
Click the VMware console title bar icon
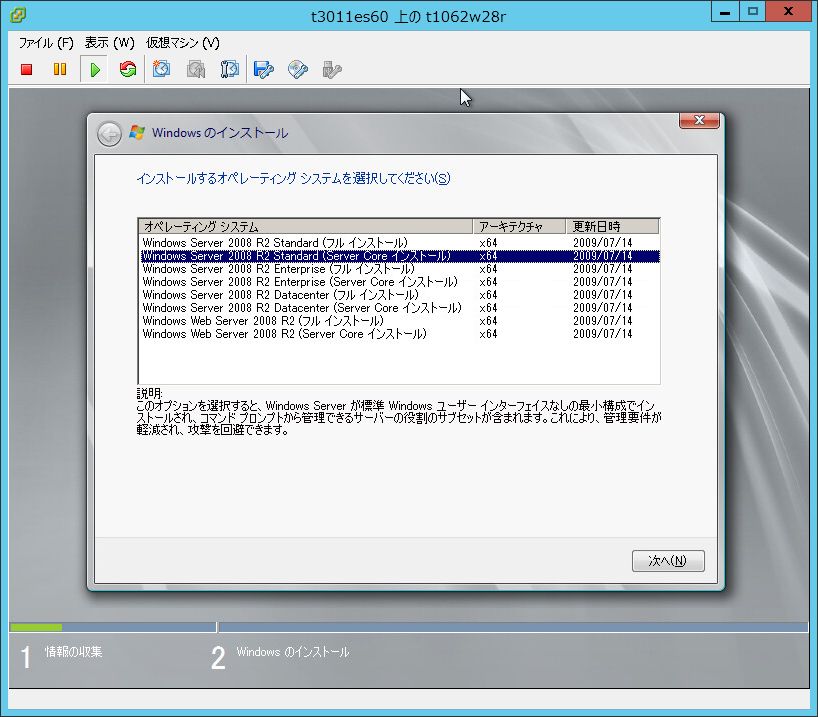point(18,15)
